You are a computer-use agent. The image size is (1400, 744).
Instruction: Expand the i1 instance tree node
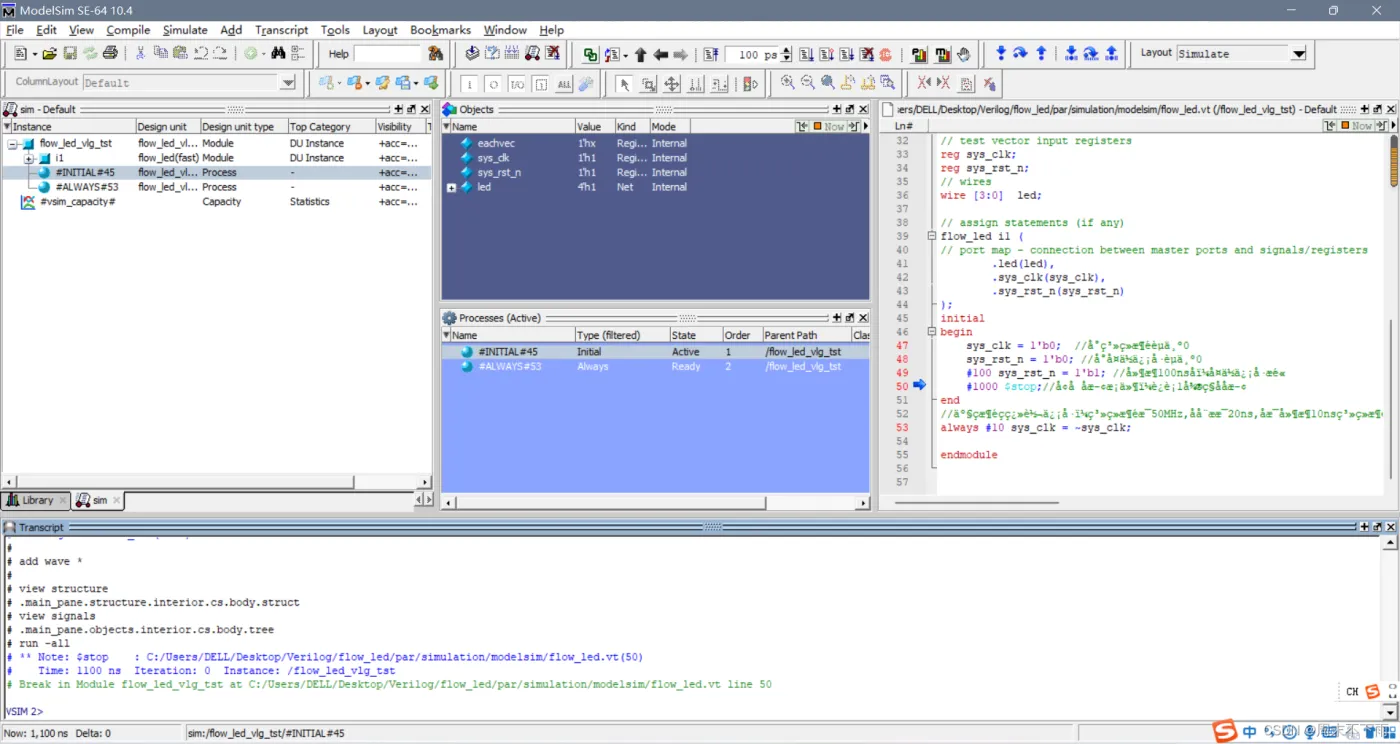(29, 158)
